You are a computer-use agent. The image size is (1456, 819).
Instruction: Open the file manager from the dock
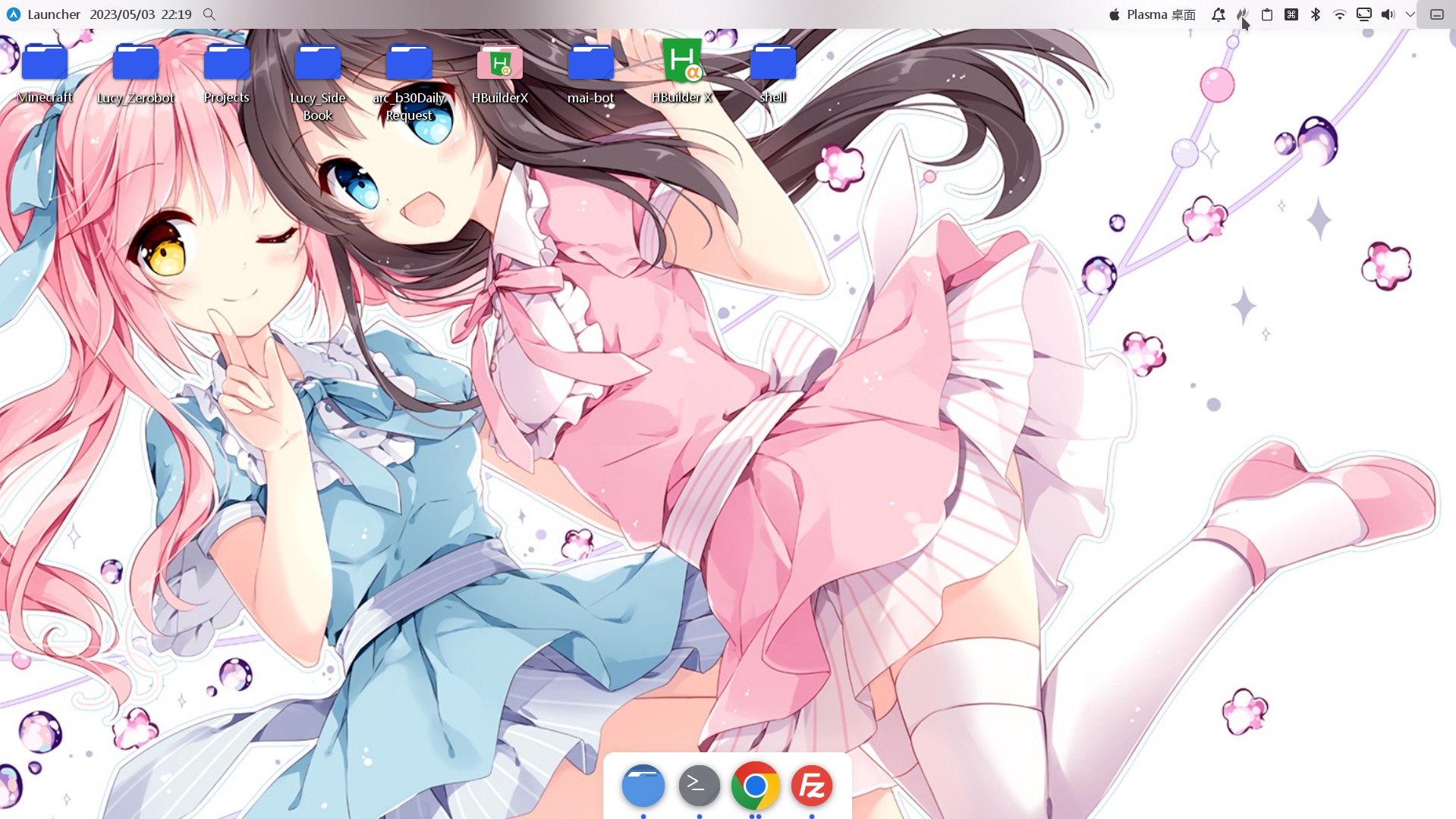[643, 786]
